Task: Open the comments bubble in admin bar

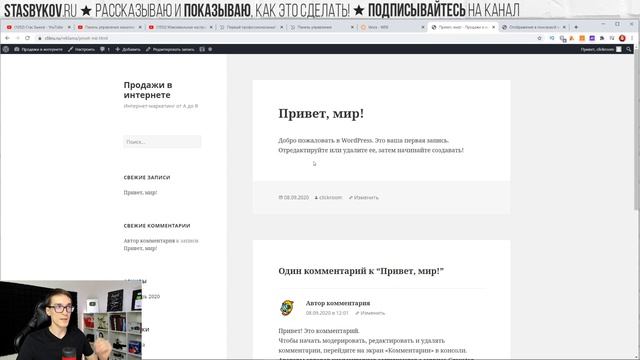Action: pos(105,49)
